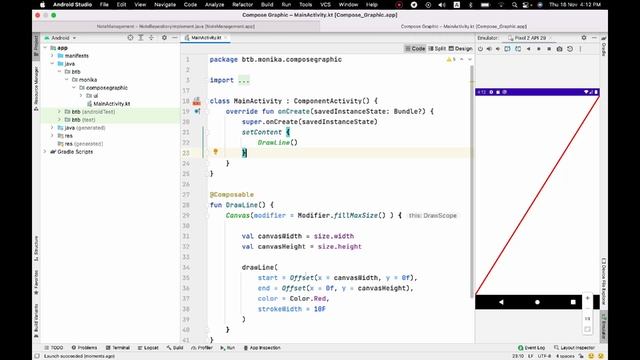640x360 pixels.
Task: Toggle the Favorites side tab
Action: click(x=36, y=282)
